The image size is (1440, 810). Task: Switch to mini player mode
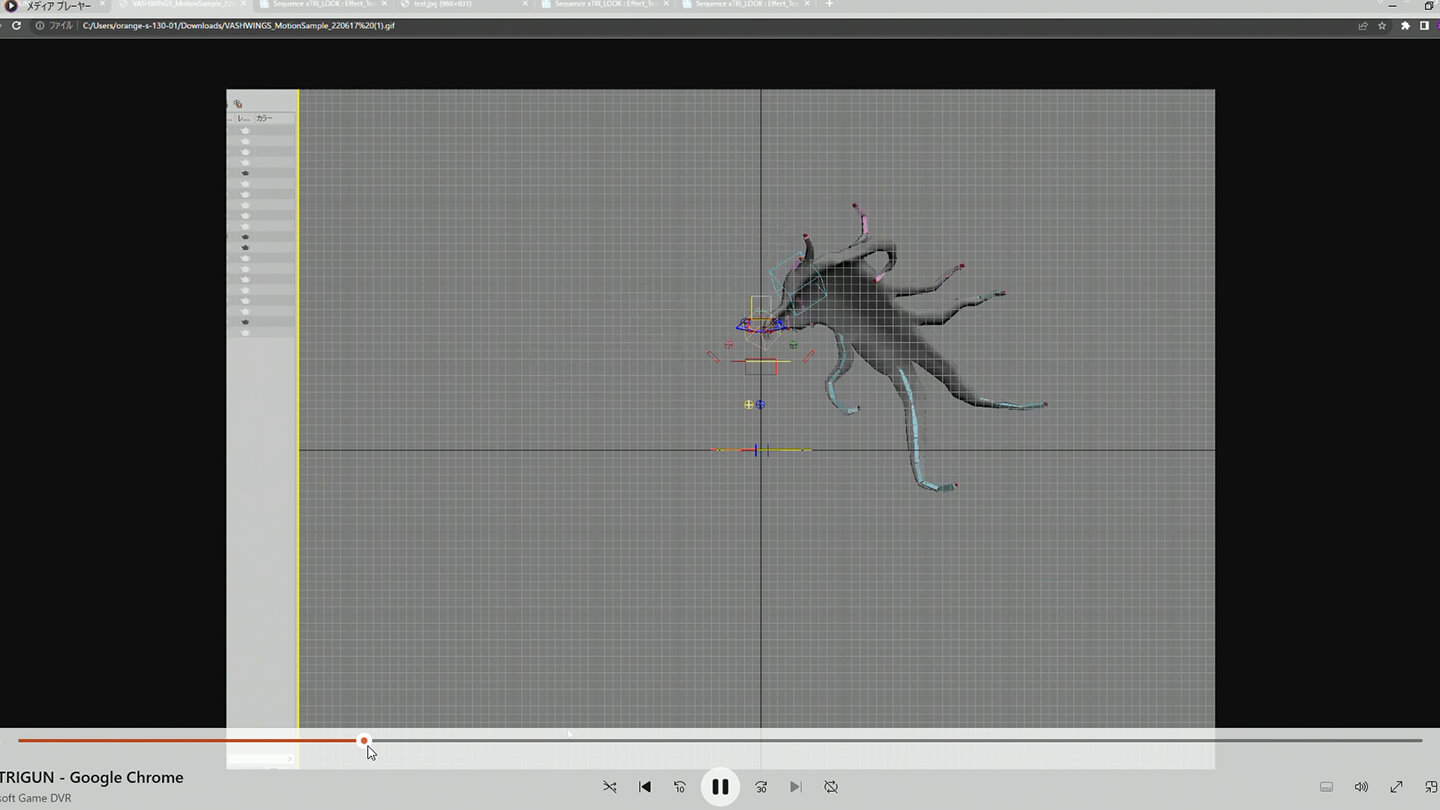(x=1431, y=787)
